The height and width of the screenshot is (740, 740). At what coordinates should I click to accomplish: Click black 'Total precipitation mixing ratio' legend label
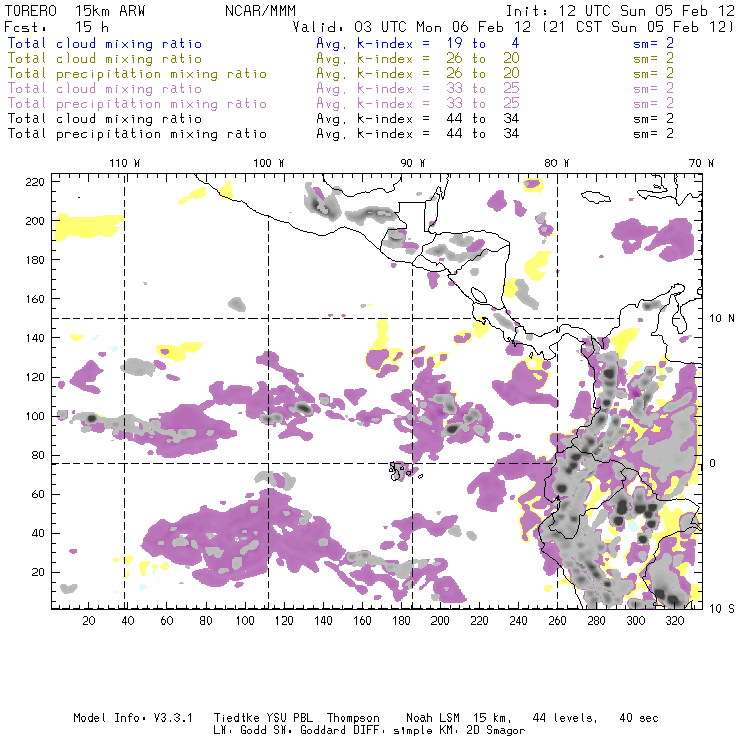137,134
